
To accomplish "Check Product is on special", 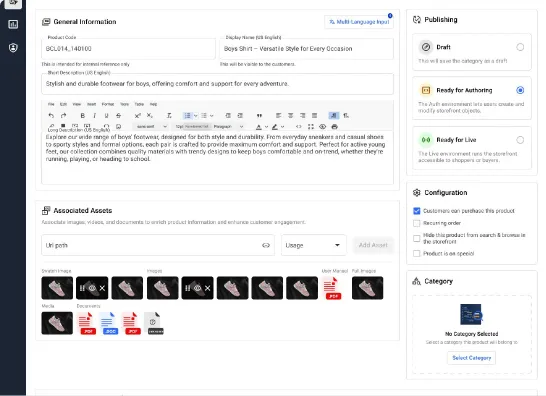I will [416, 254].
